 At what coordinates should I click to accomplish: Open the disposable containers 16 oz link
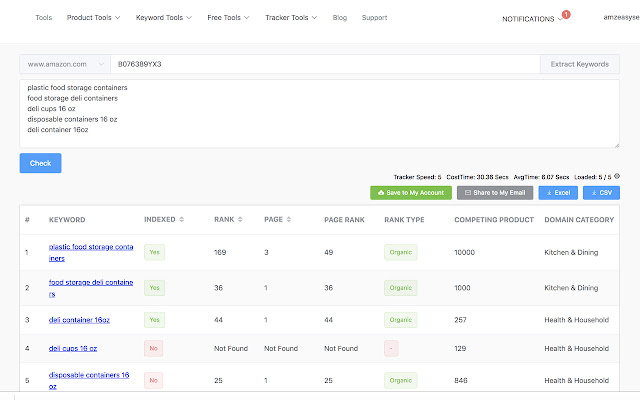click(x=89, y=380)
